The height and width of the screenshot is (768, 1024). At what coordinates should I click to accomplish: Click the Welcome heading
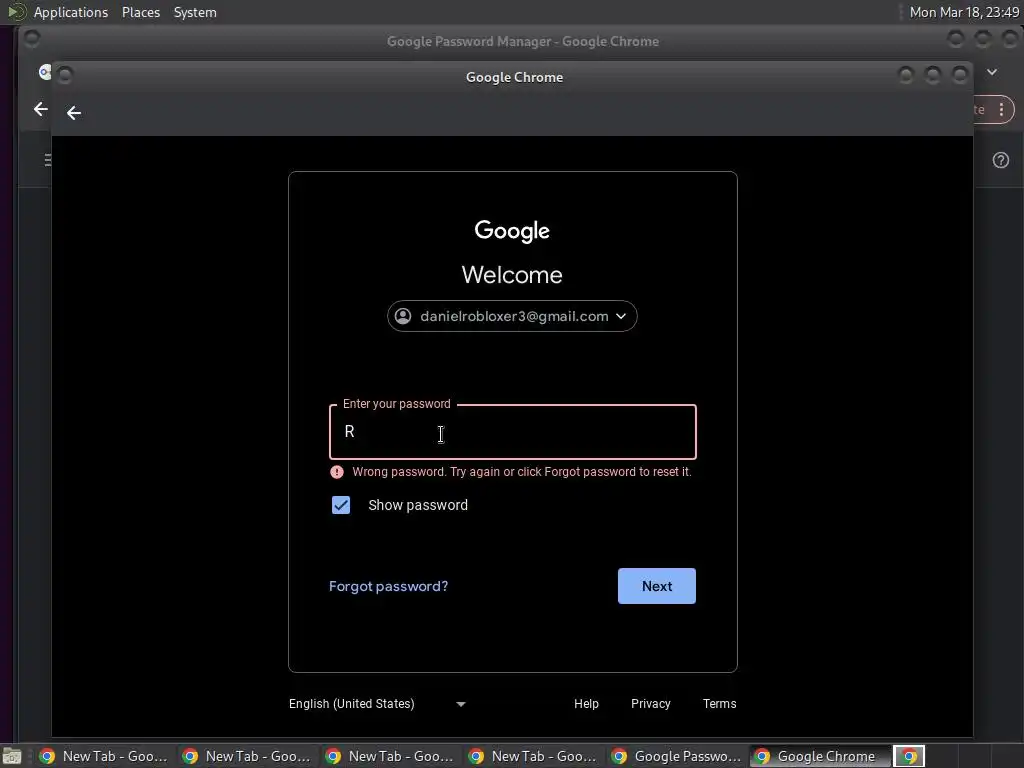click(512, 275)
